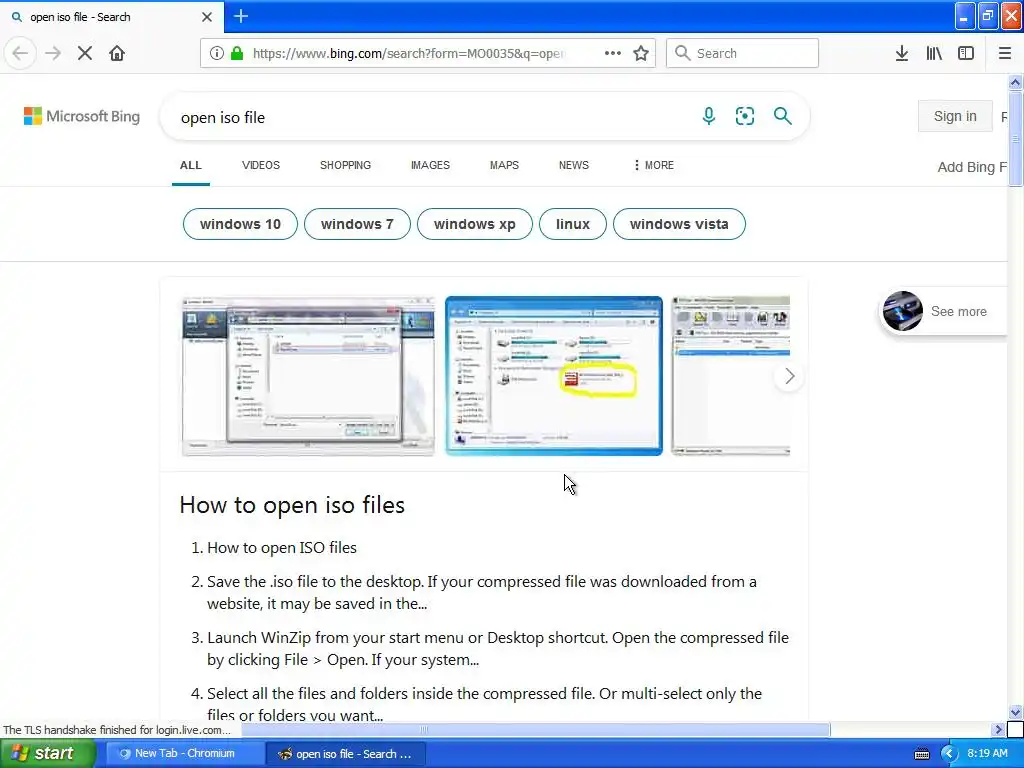
Task: Open the VIDEOS results tab
Action: pos(261,165)
